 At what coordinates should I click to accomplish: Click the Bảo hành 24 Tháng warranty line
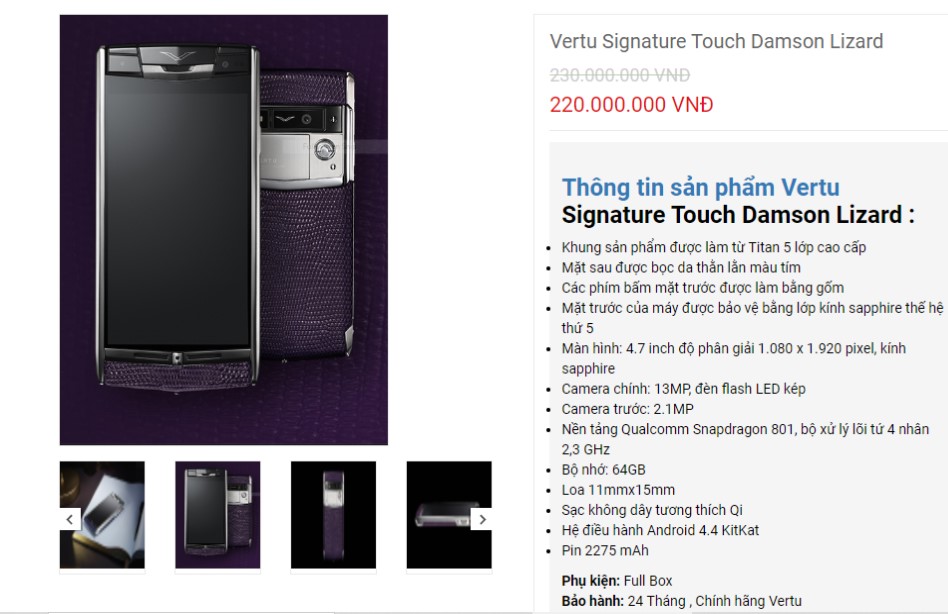click(x=681, y=601)
